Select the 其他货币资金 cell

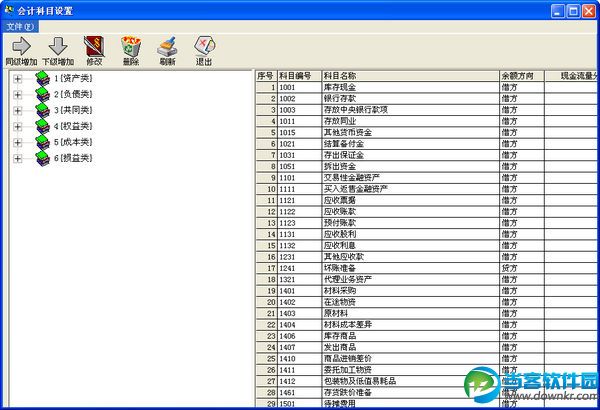pos(411,132)
